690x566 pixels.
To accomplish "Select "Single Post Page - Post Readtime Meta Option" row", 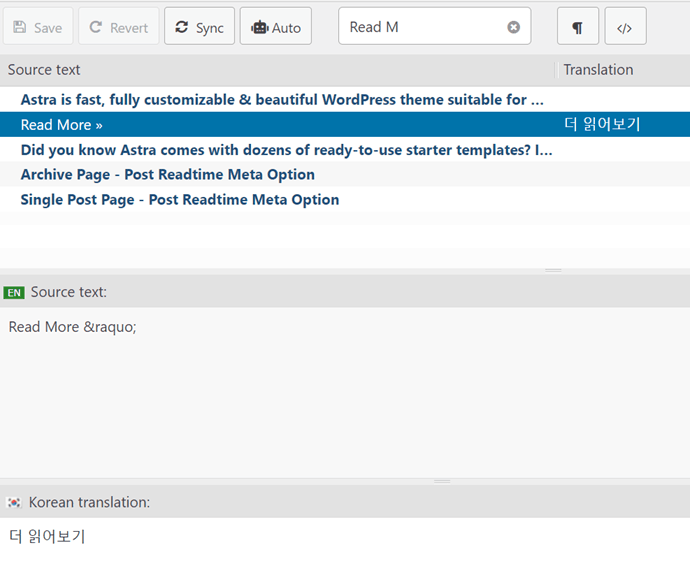I will click(x=345, y=199).
